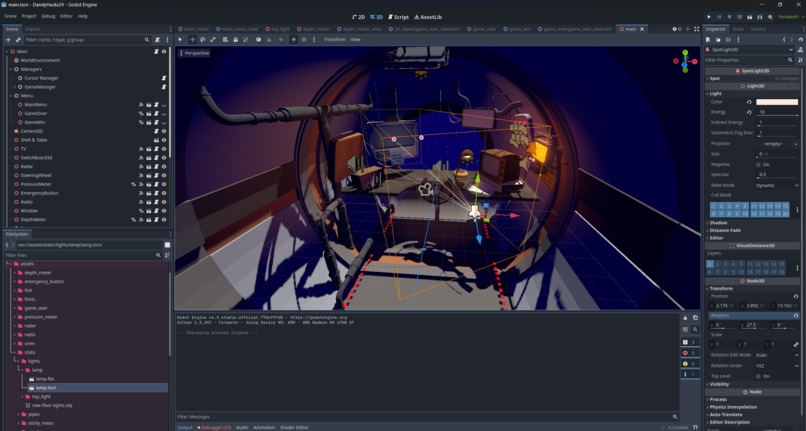The image size is (806, 431).
Task: Click the viewport orientation gizmo
Action: (x=685, y=61)
